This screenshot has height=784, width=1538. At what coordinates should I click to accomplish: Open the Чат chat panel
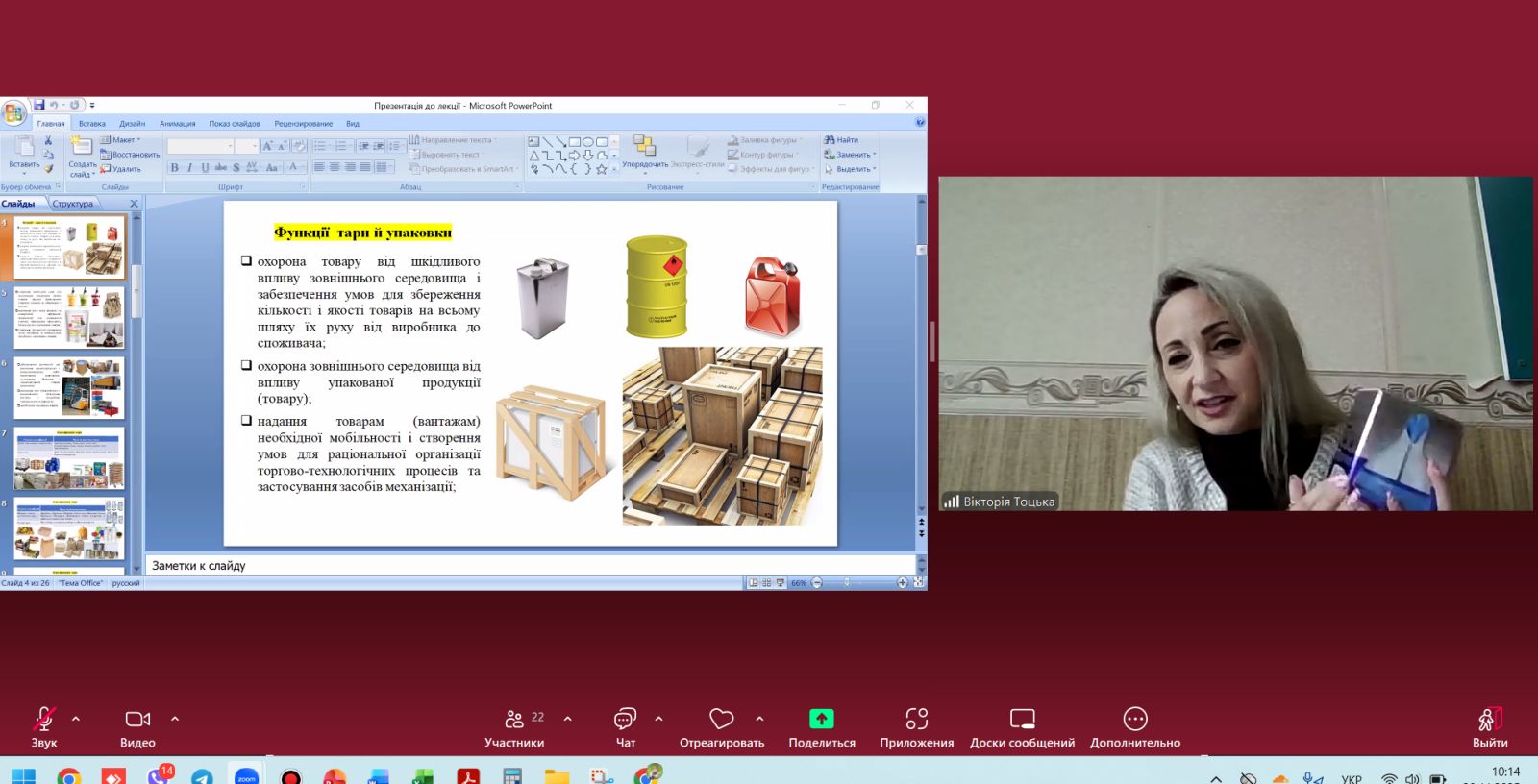[x=625, y=720]
